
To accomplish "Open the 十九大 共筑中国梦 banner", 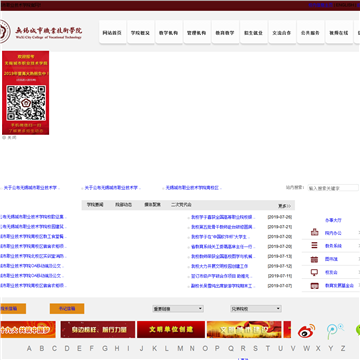I will [x=28, y=329].
